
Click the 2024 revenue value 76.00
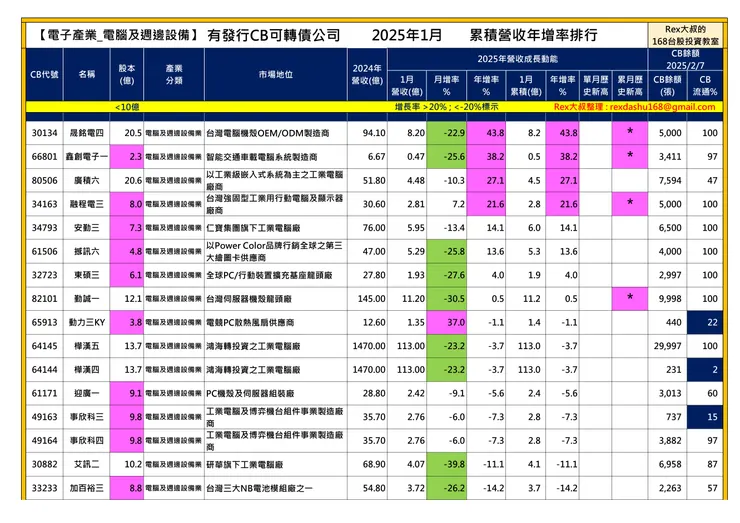(374, 228)
